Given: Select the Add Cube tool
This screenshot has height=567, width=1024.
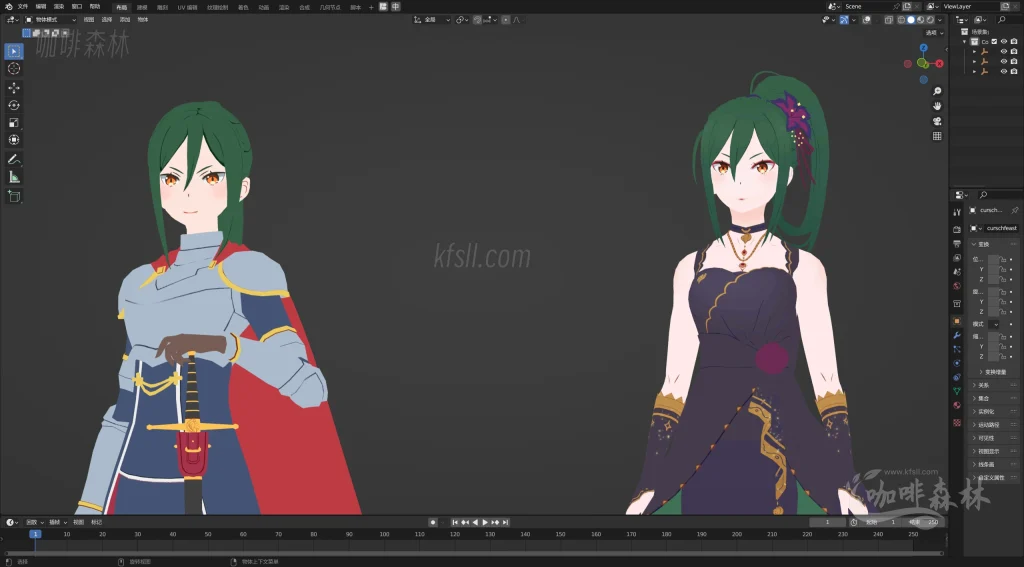Looking at the screenshot, I should pos(14,196).
